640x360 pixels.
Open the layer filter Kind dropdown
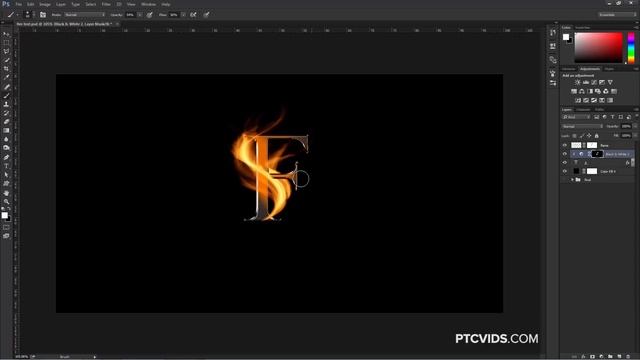point(576,117)
